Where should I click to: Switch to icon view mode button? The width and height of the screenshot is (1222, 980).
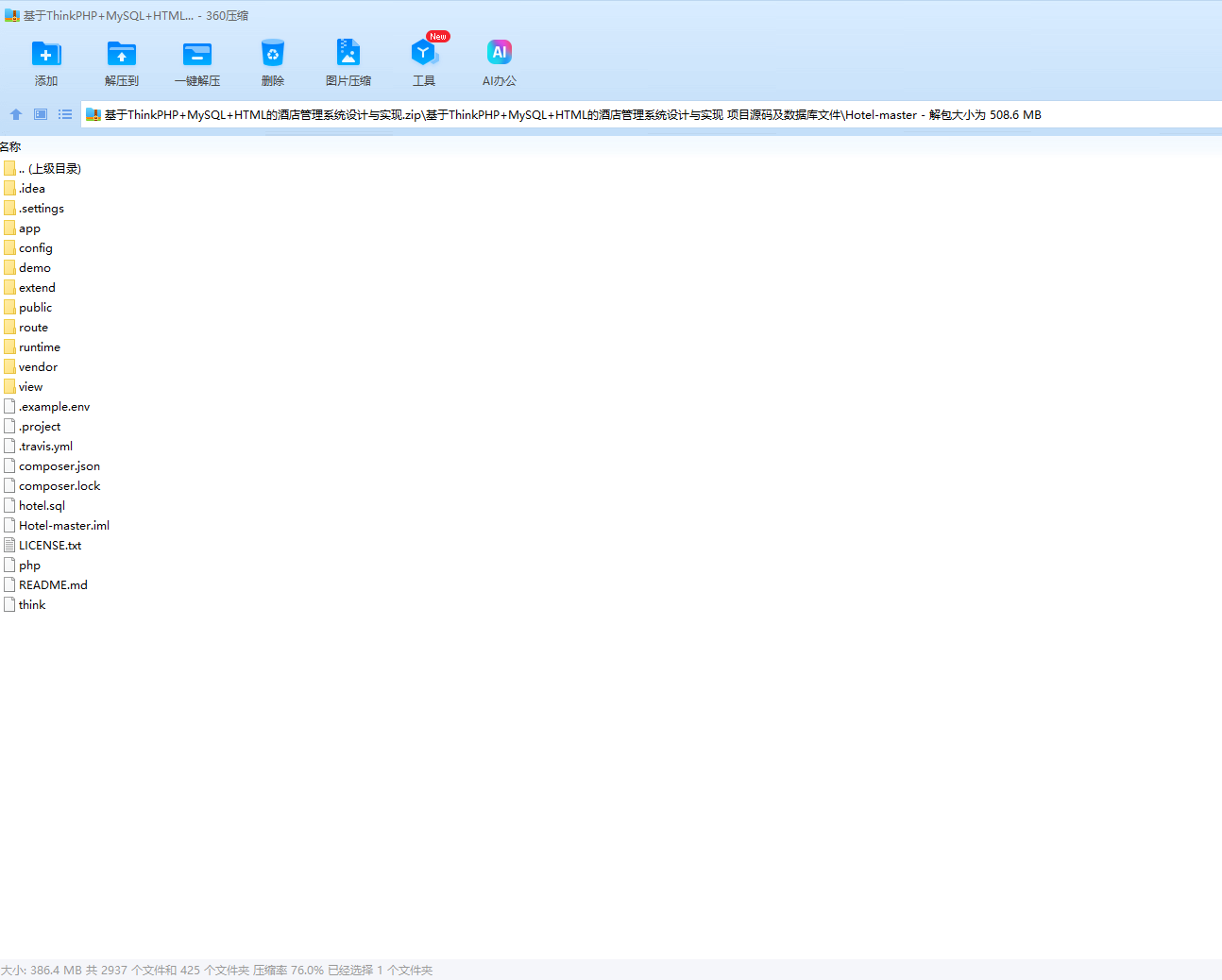point(41,114)
